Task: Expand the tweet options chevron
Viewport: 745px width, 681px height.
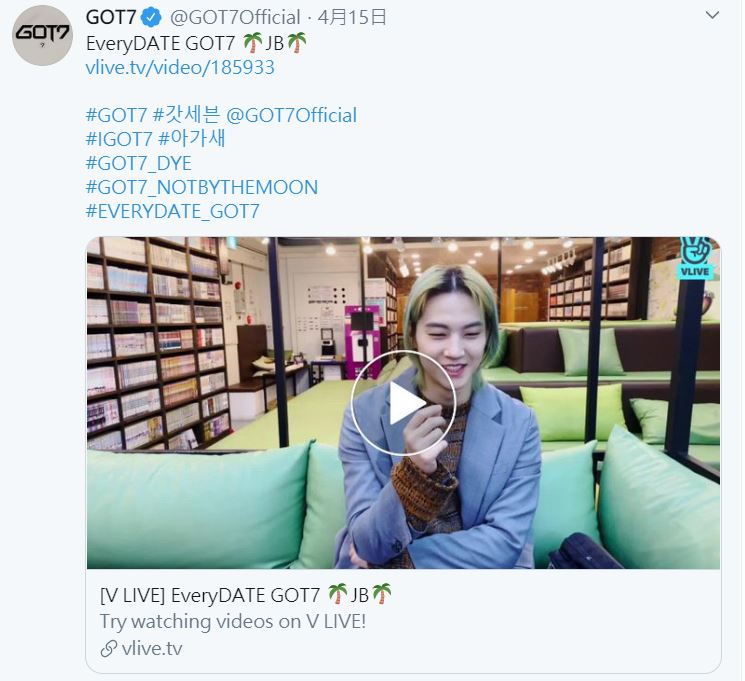Action: pos(712,15)
